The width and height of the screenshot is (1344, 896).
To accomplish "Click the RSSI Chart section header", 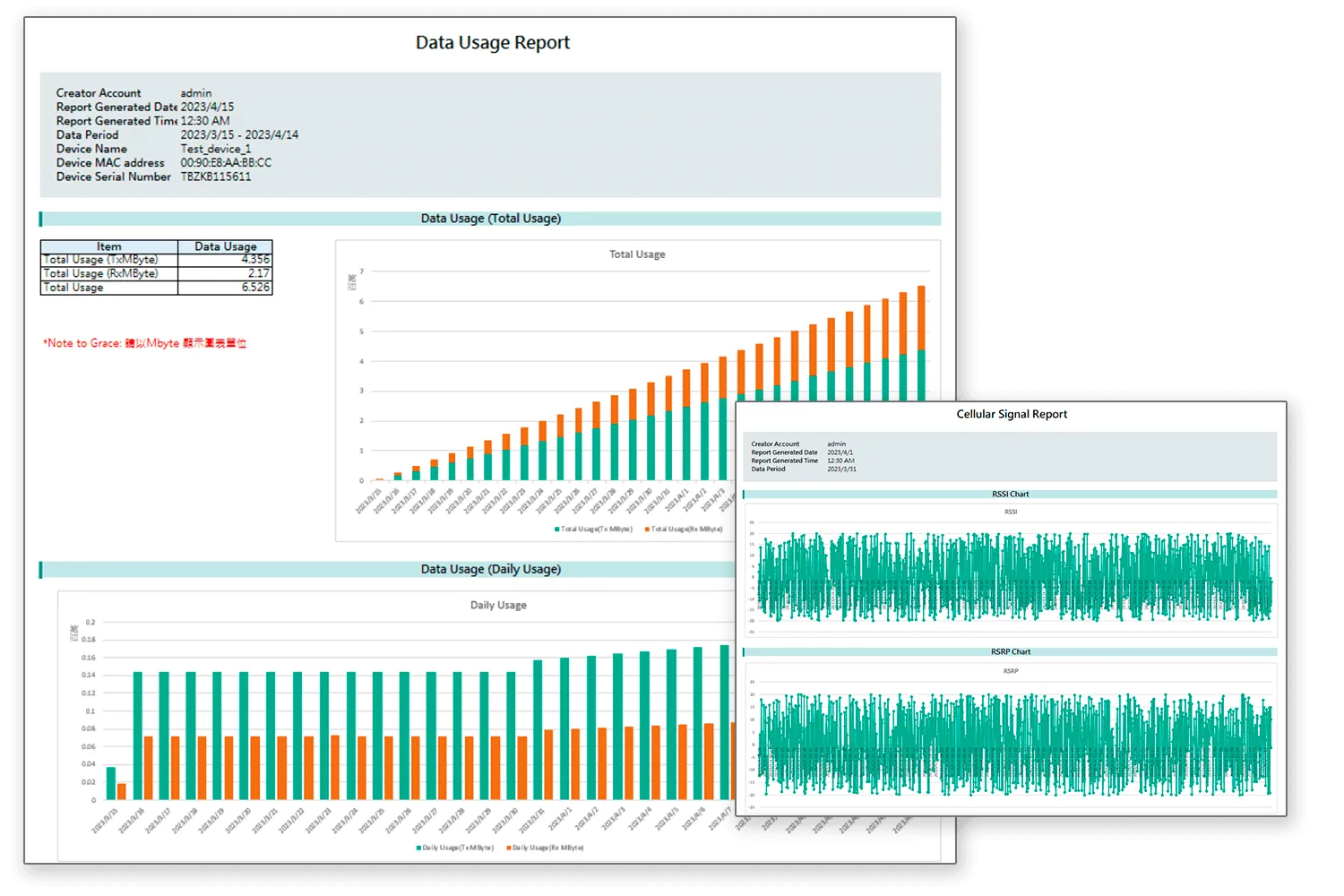I will tap(1010, 494).
